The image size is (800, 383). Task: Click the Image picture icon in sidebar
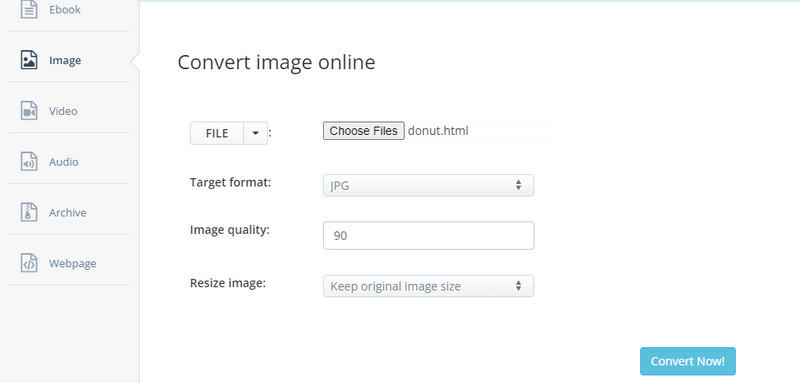[29, 60]
